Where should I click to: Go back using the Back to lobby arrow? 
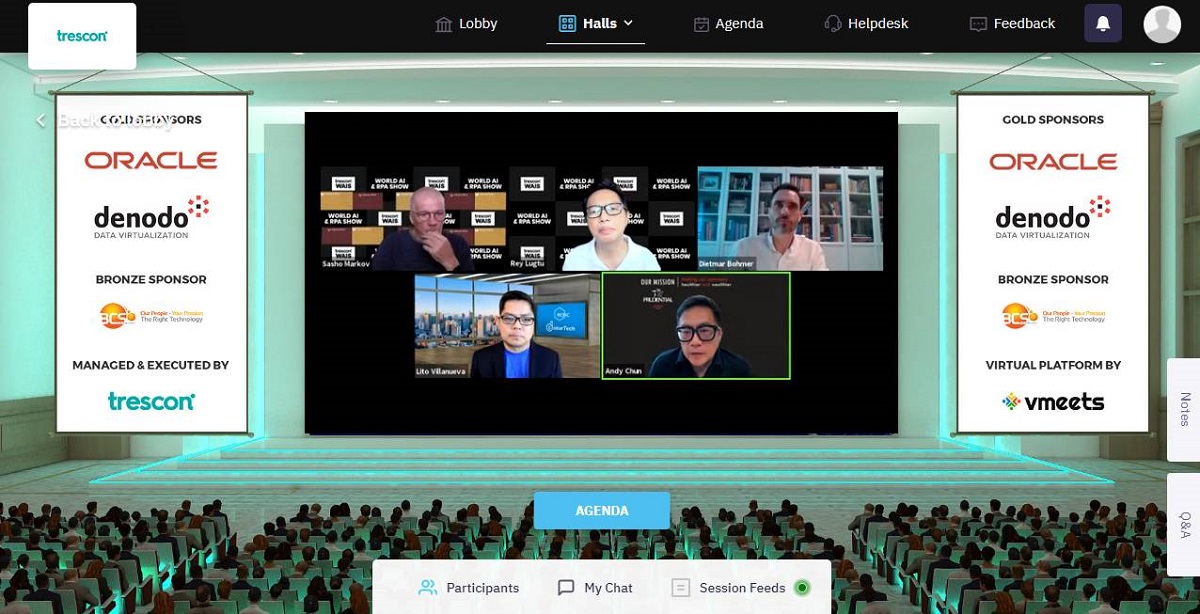(41, 121)
